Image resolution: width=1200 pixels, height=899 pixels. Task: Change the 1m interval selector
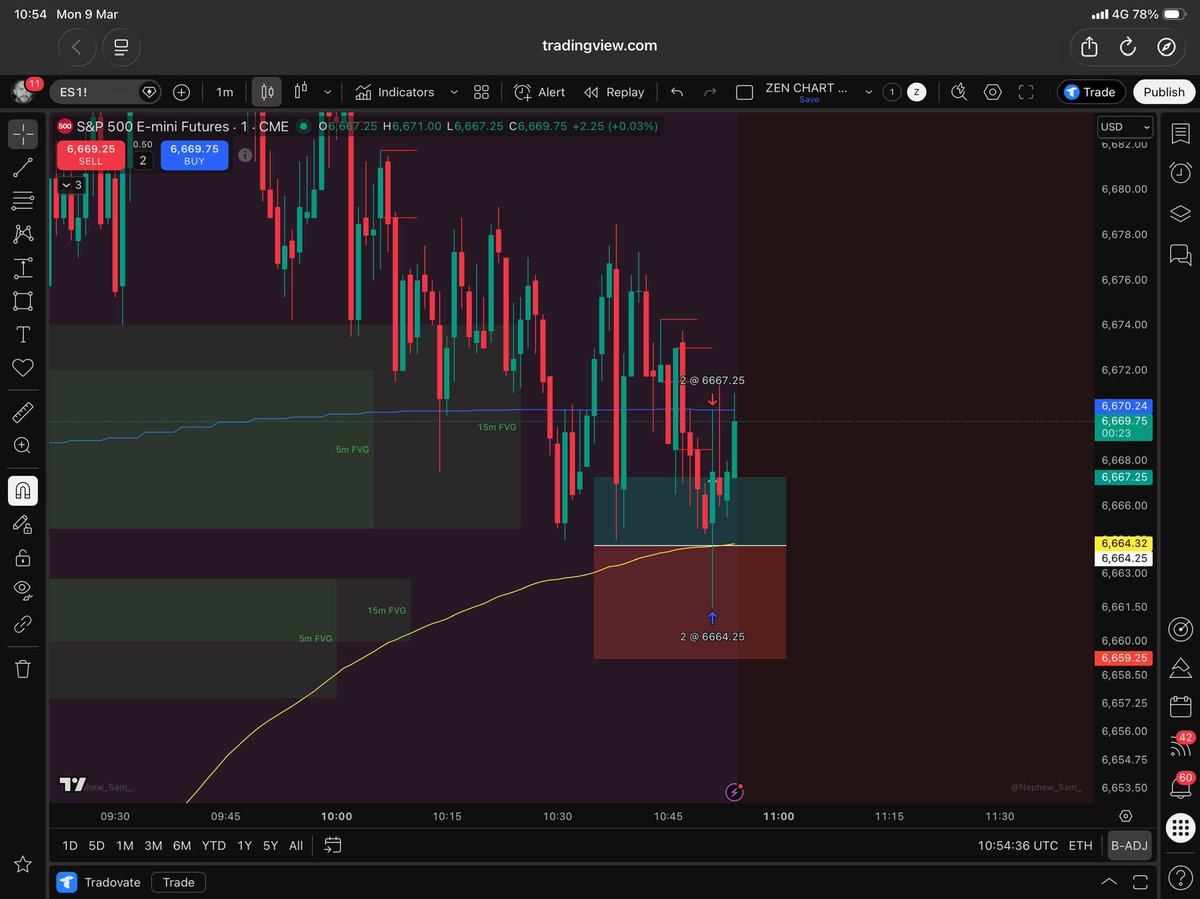[225, 92]
